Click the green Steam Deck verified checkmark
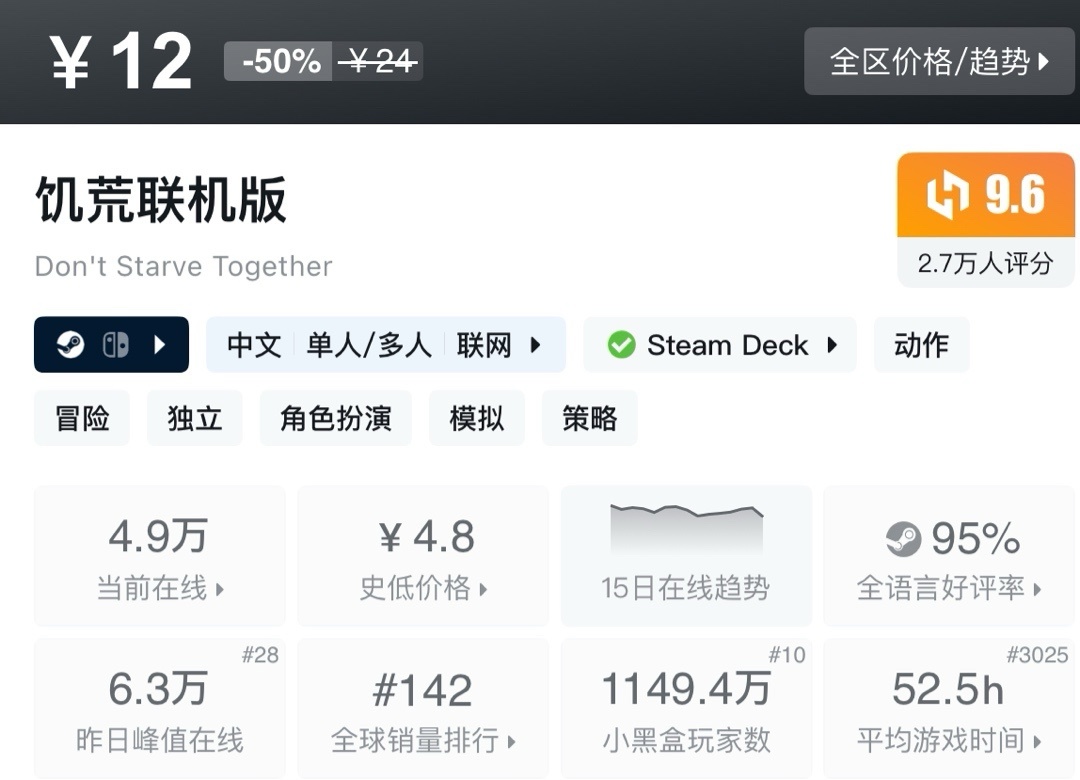1080x780 pixels. (621, 345)
